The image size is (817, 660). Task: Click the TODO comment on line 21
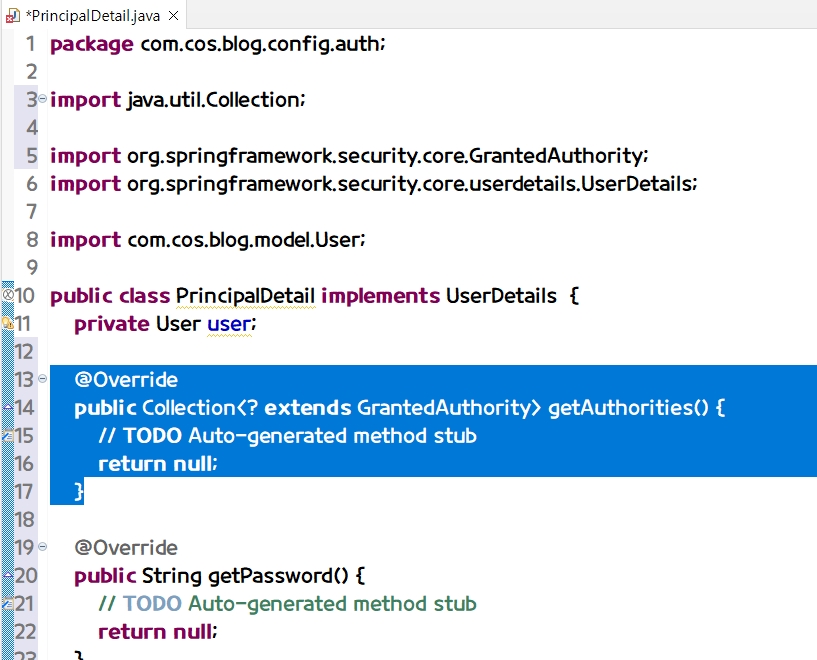tap(288, 604)
